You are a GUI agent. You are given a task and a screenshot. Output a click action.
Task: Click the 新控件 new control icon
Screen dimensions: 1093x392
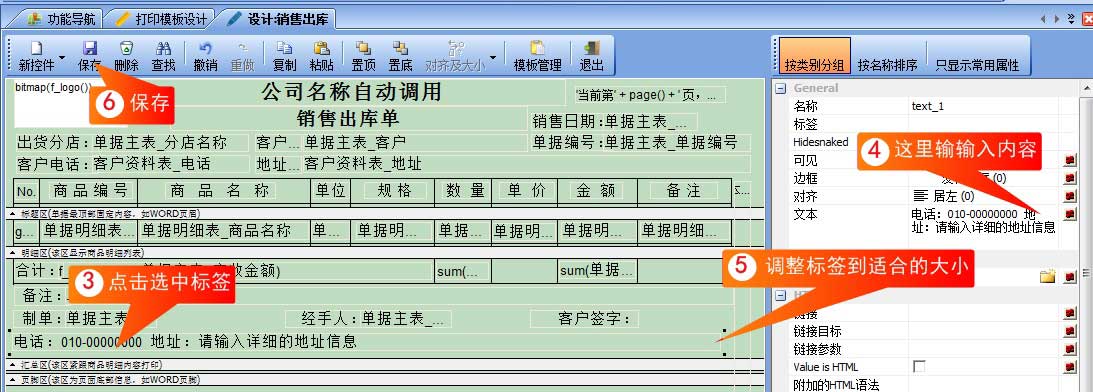(x=35, y=49)
